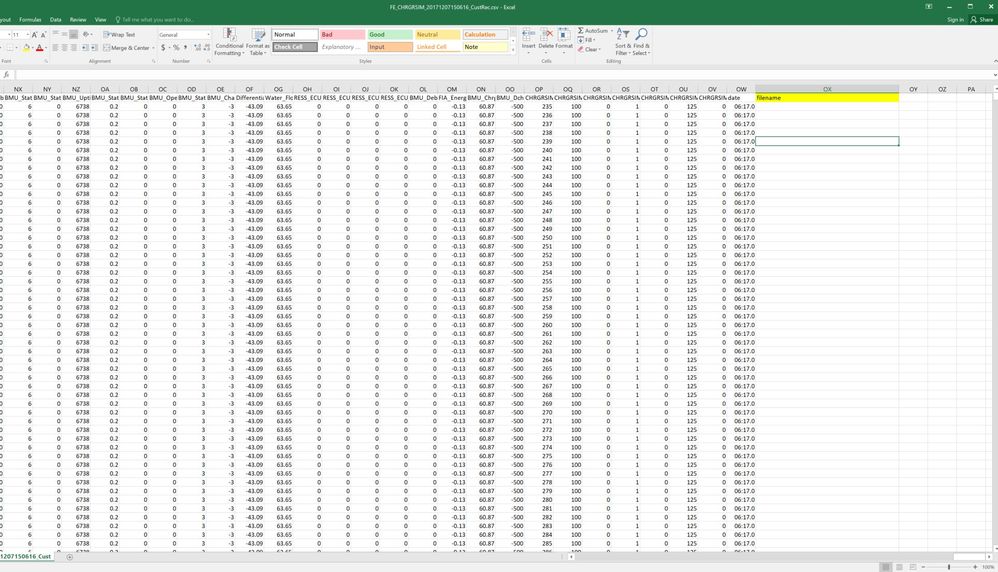The height and width of the screenshot is (572, 998).
Task: Open Conditional Formatting menu
Action: tap(229, 42)
